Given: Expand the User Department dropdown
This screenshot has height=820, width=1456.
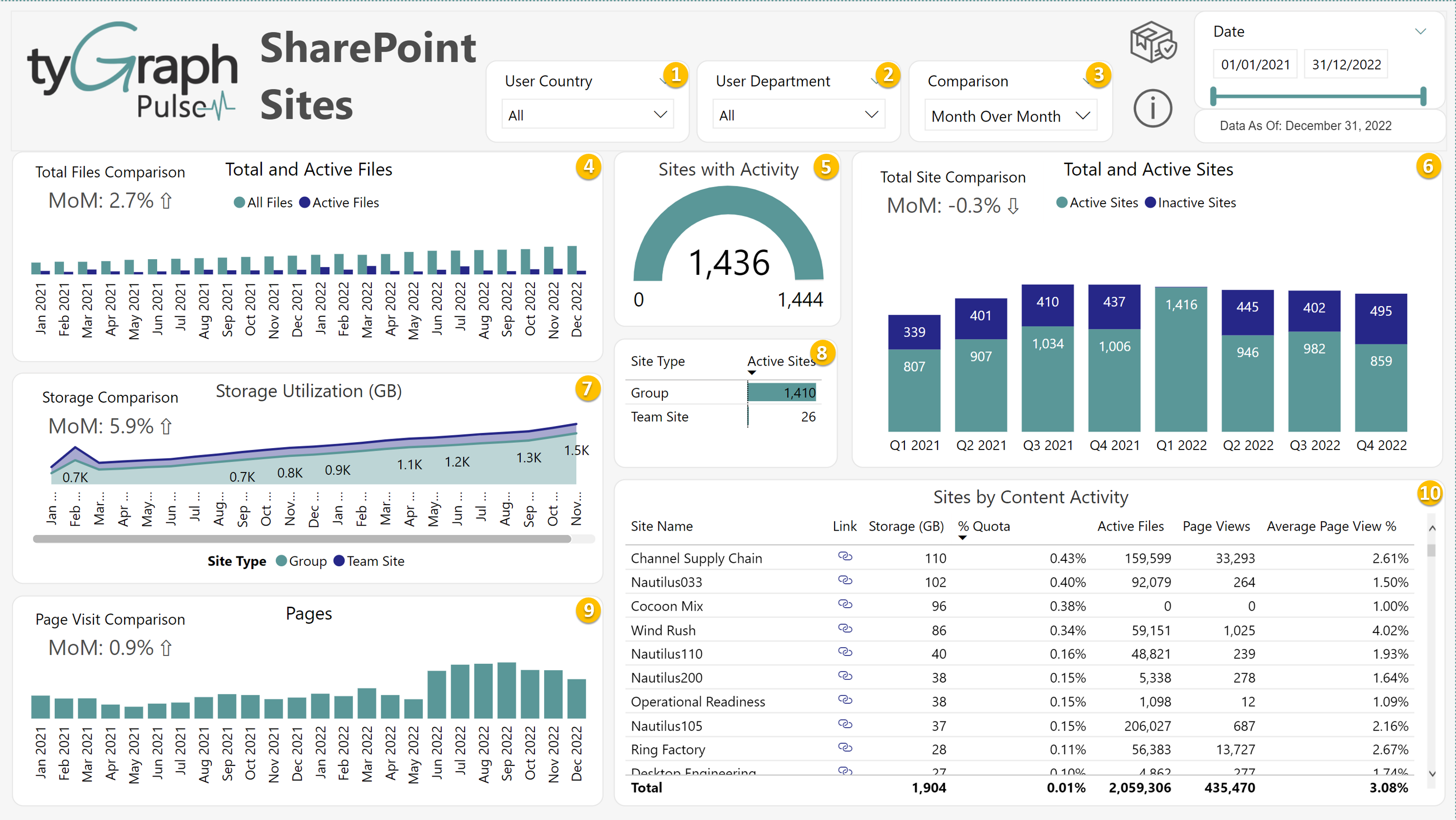Looking at the screenshot, I should coord(798,115).
